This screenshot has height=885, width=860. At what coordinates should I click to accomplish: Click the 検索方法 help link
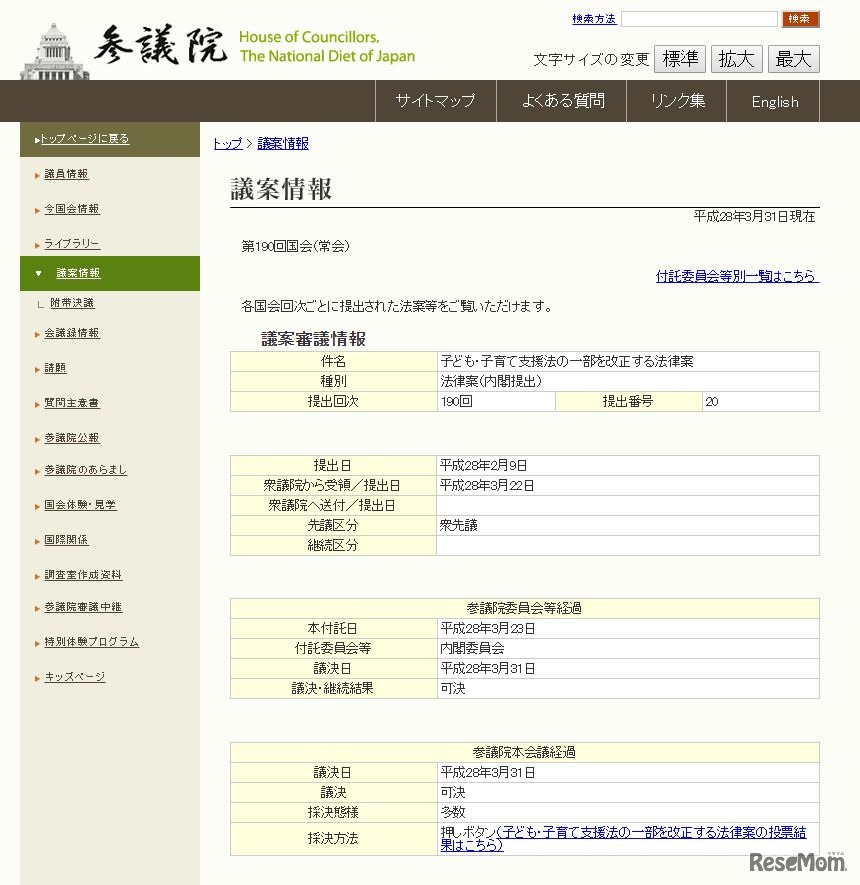click(595, 18)
